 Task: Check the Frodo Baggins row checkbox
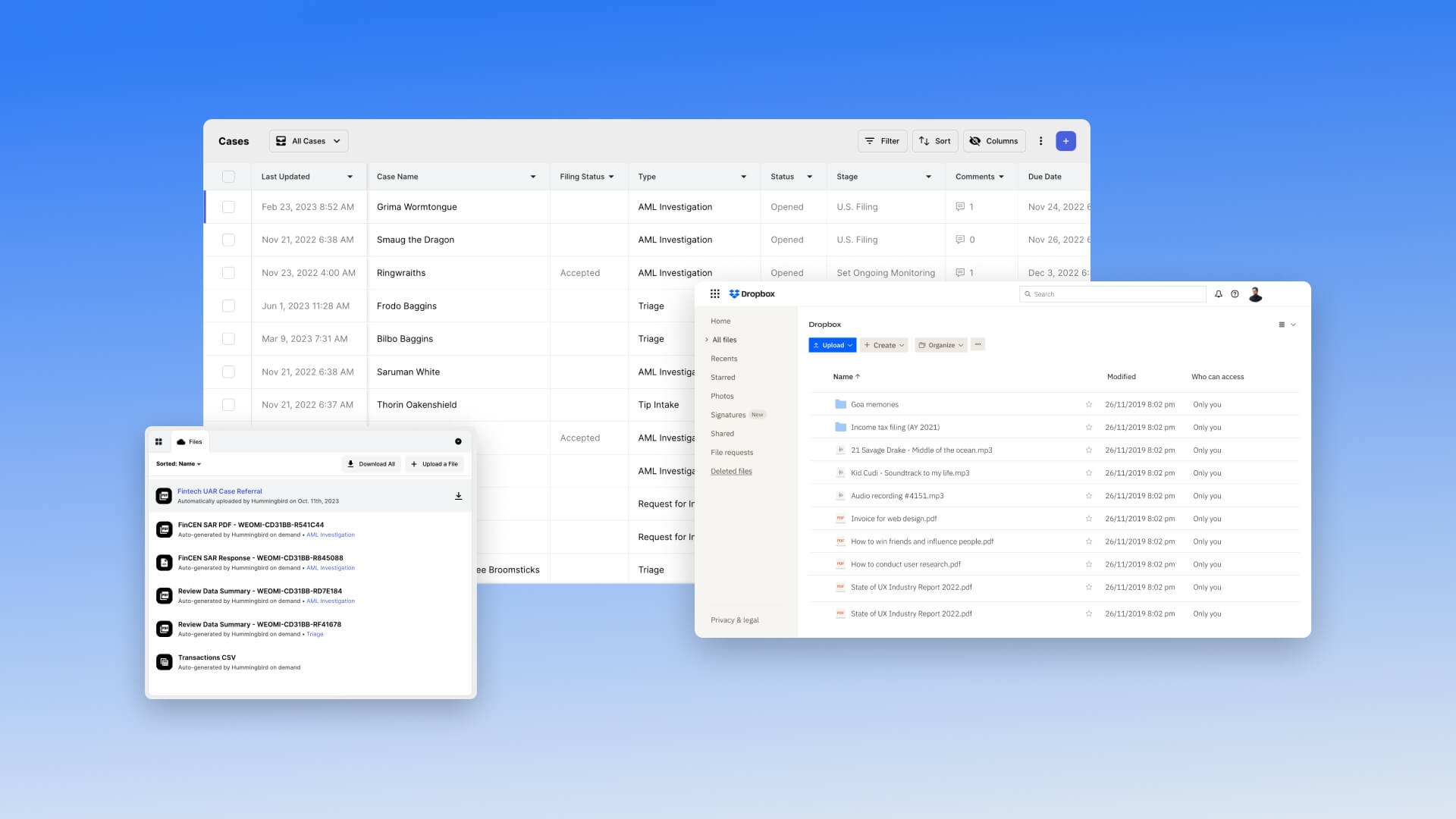click(x=228, y=306)
